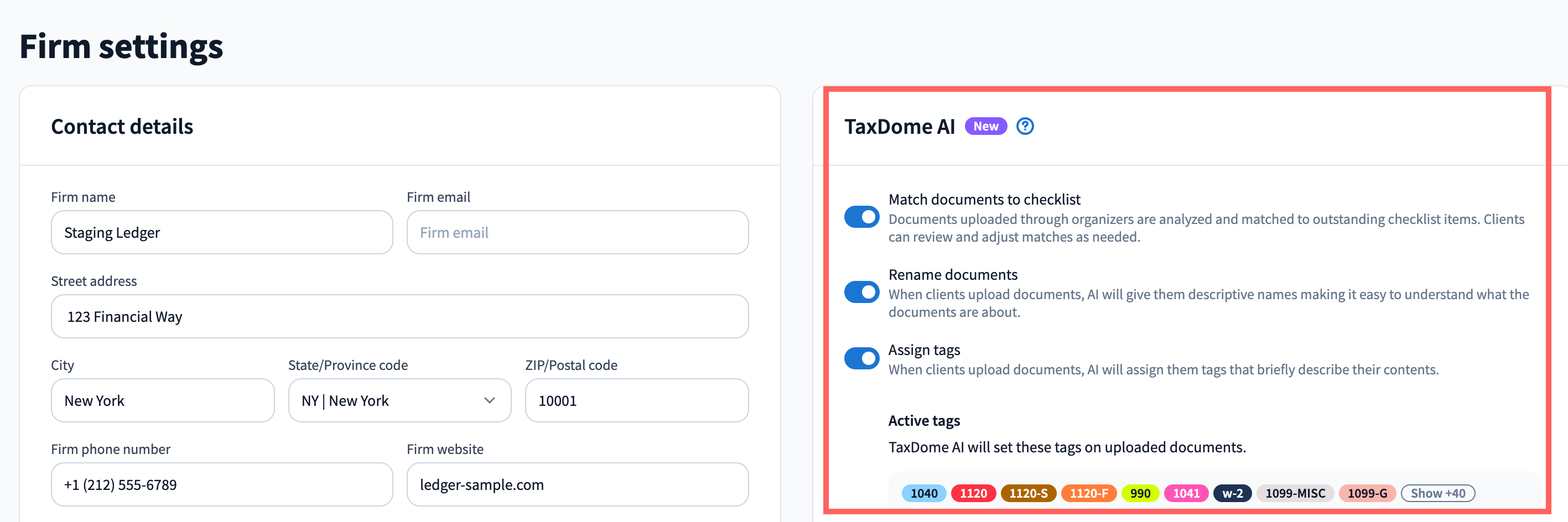Image resolution: width=1568 pixels, height=522 pixels.
Task: Turn off the Rename documents toggle
Action: 861,293
